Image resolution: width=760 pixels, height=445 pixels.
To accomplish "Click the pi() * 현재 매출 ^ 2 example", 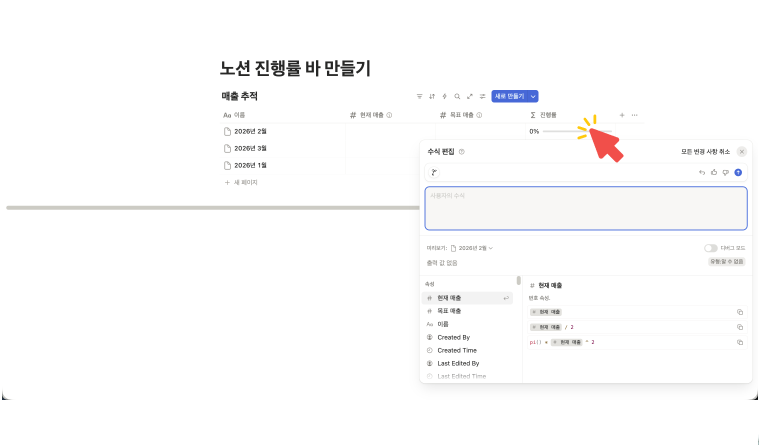I will (x=637, y=342).
